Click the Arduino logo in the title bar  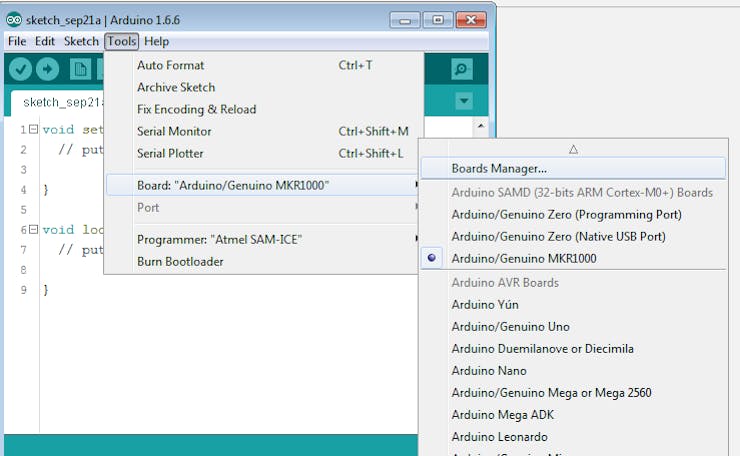click(14, 20)
